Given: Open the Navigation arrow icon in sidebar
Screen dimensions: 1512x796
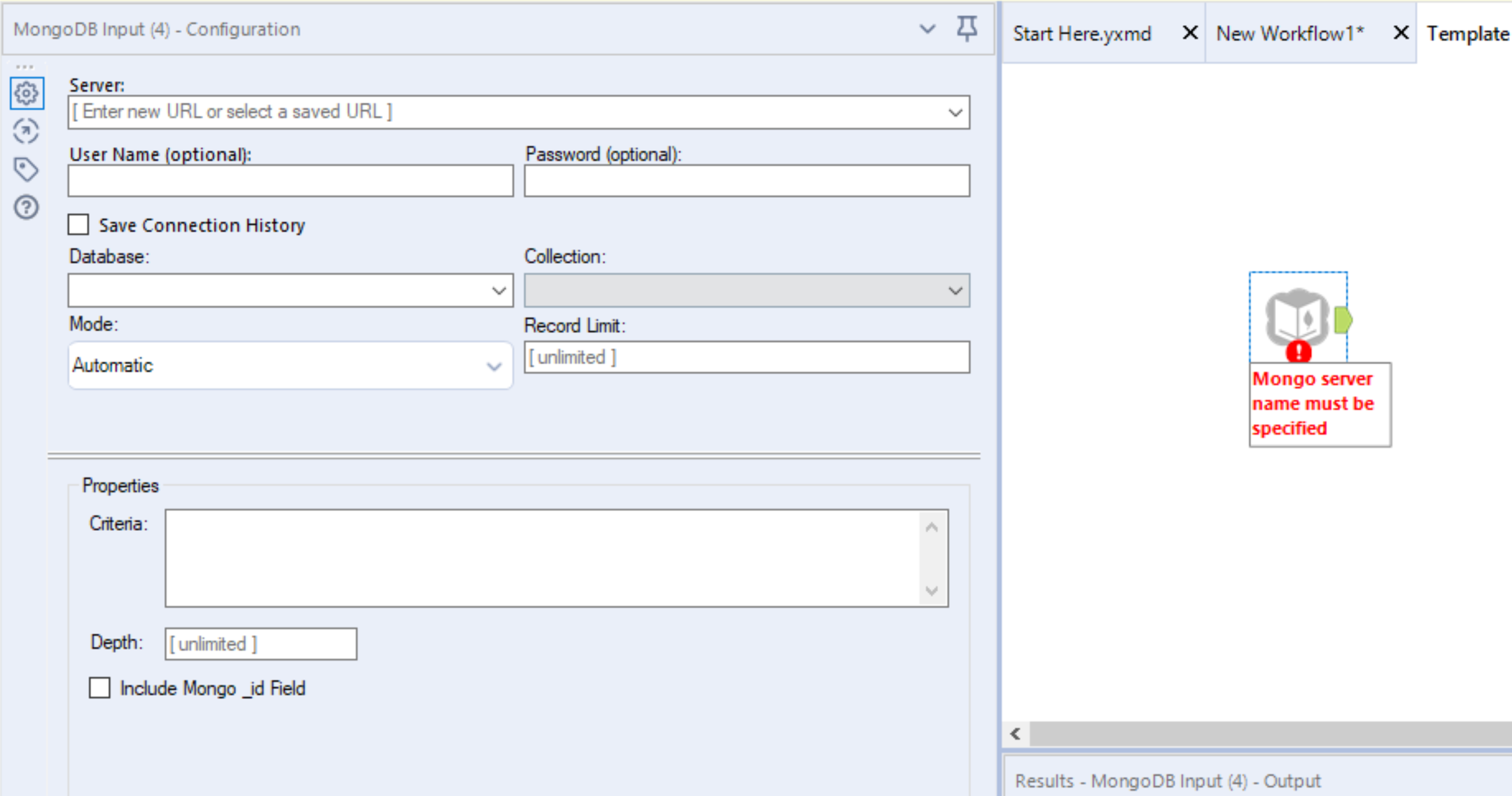Looking at the screenshot, I should (x=26, y=131).
